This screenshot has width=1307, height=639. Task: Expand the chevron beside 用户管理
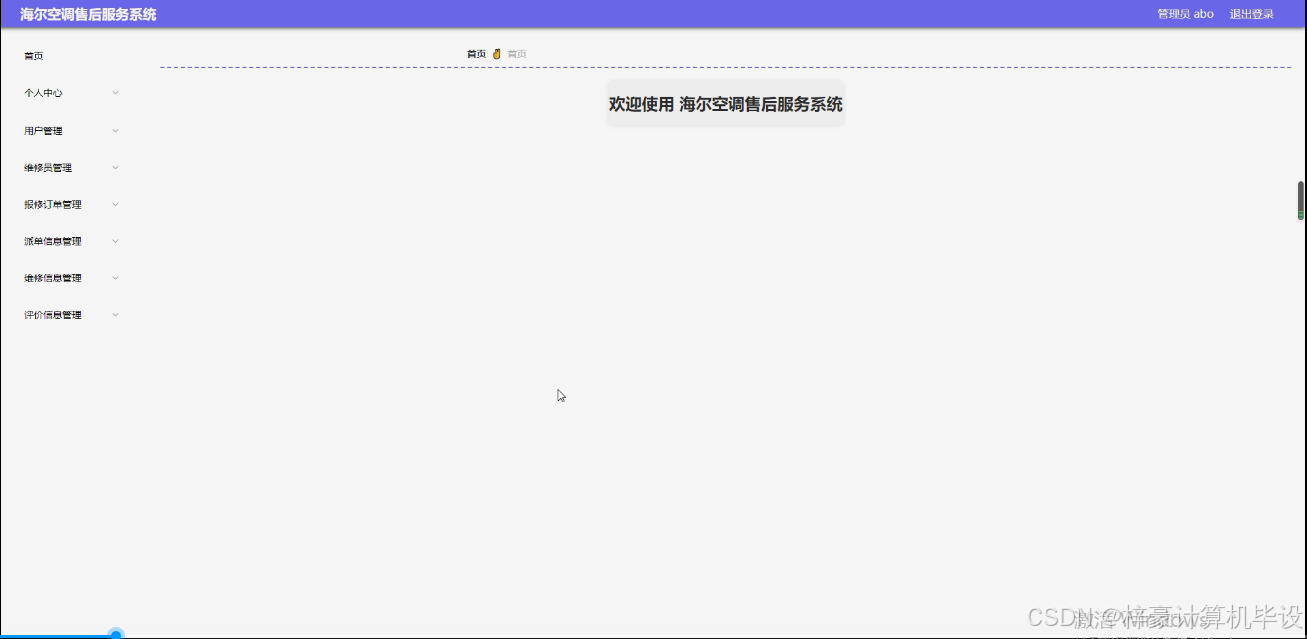coord(115,131)
